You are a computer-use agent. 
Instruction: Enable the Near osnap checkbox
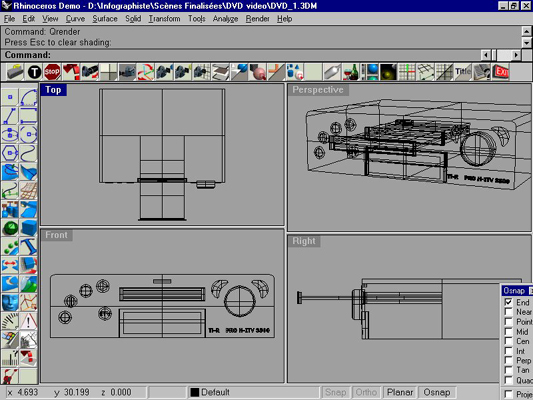tap(509, 312)
